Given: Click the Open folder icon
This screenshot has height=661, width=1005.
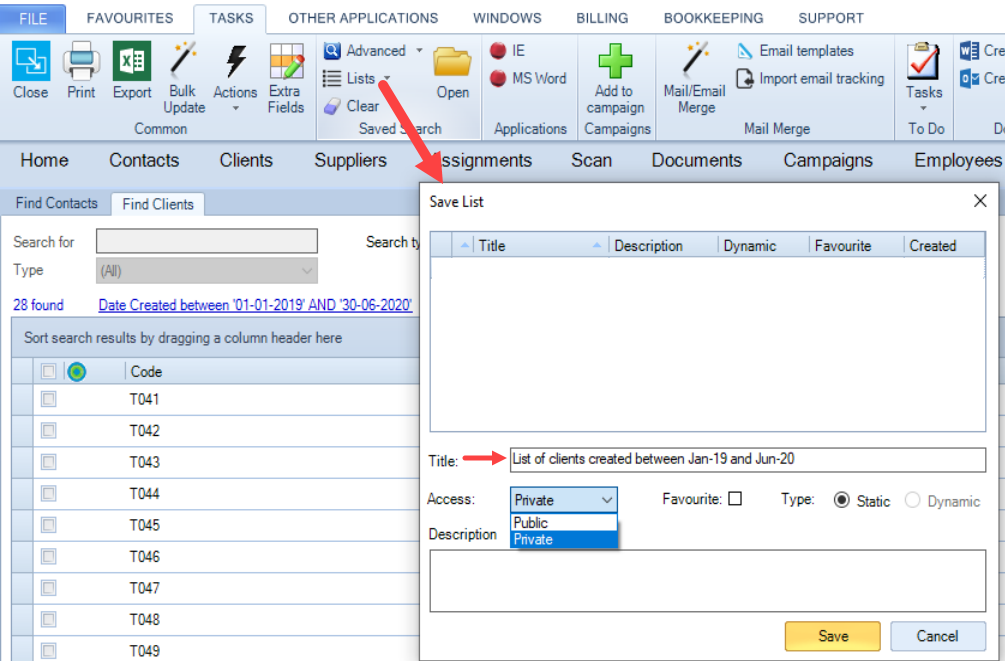Looking at the screenshot, I should (x=453, y=63).
